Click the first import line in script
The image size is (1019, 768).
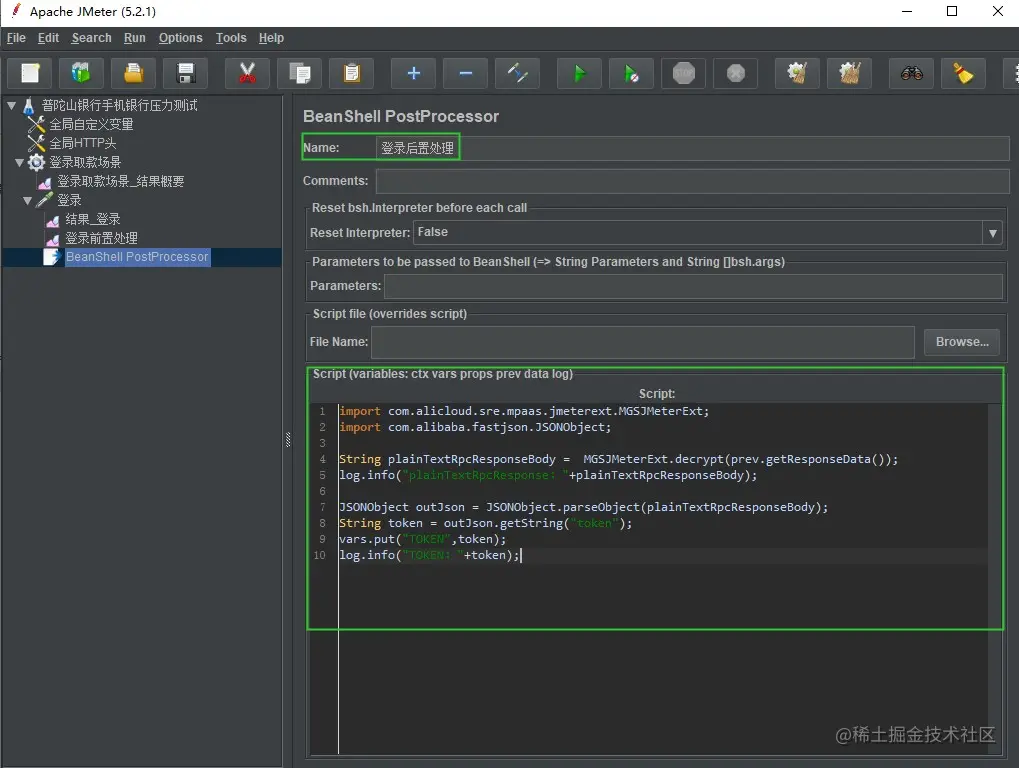524,411
